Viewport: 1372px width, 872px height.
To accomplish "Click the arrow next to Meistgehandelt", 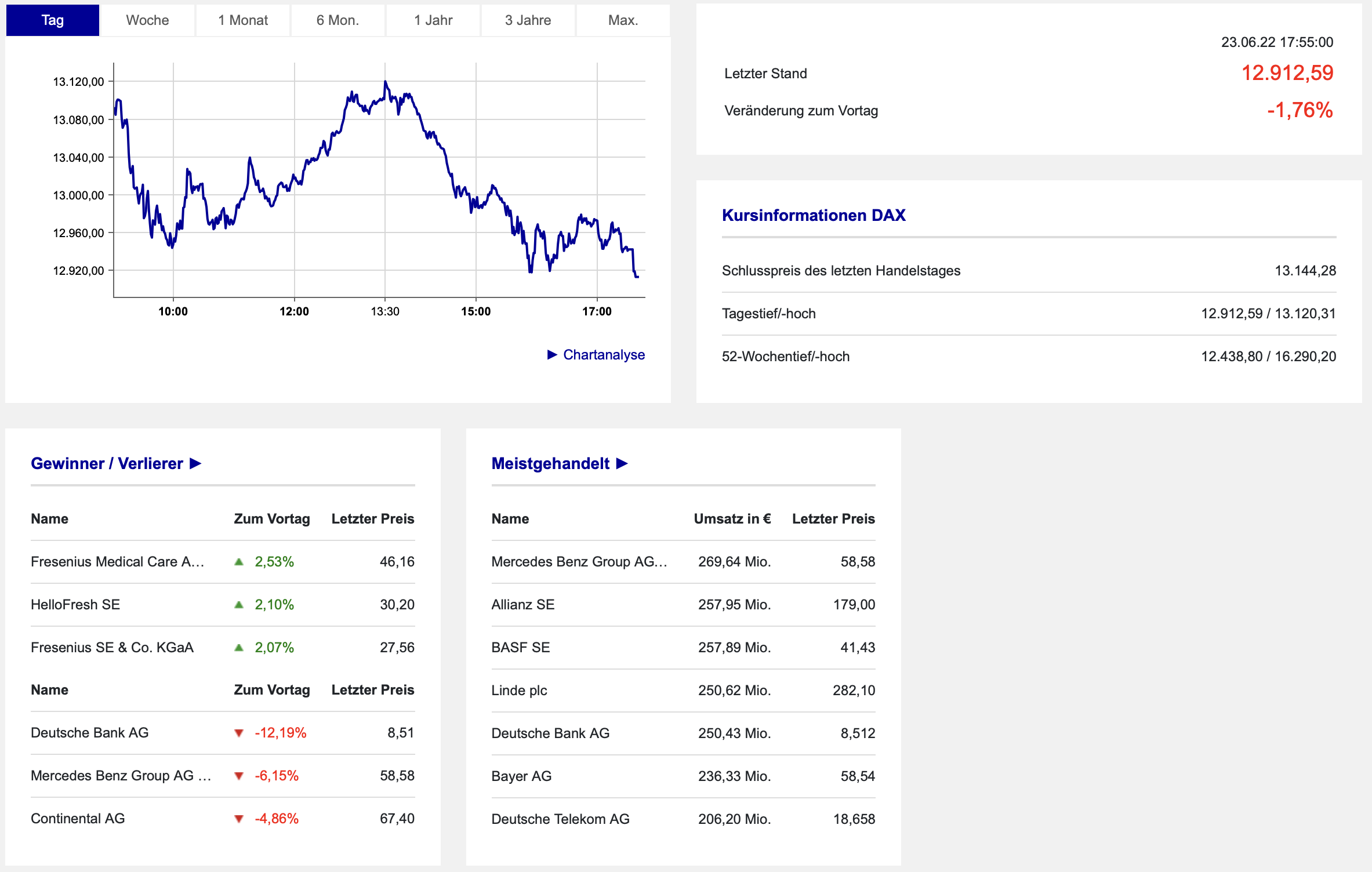I will click(622, 464).
